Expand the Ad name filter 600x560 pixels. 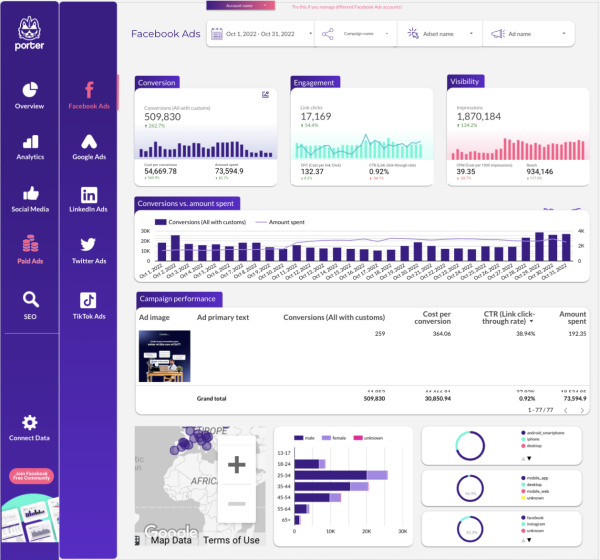pyautogui.click(x=528, y=34)
